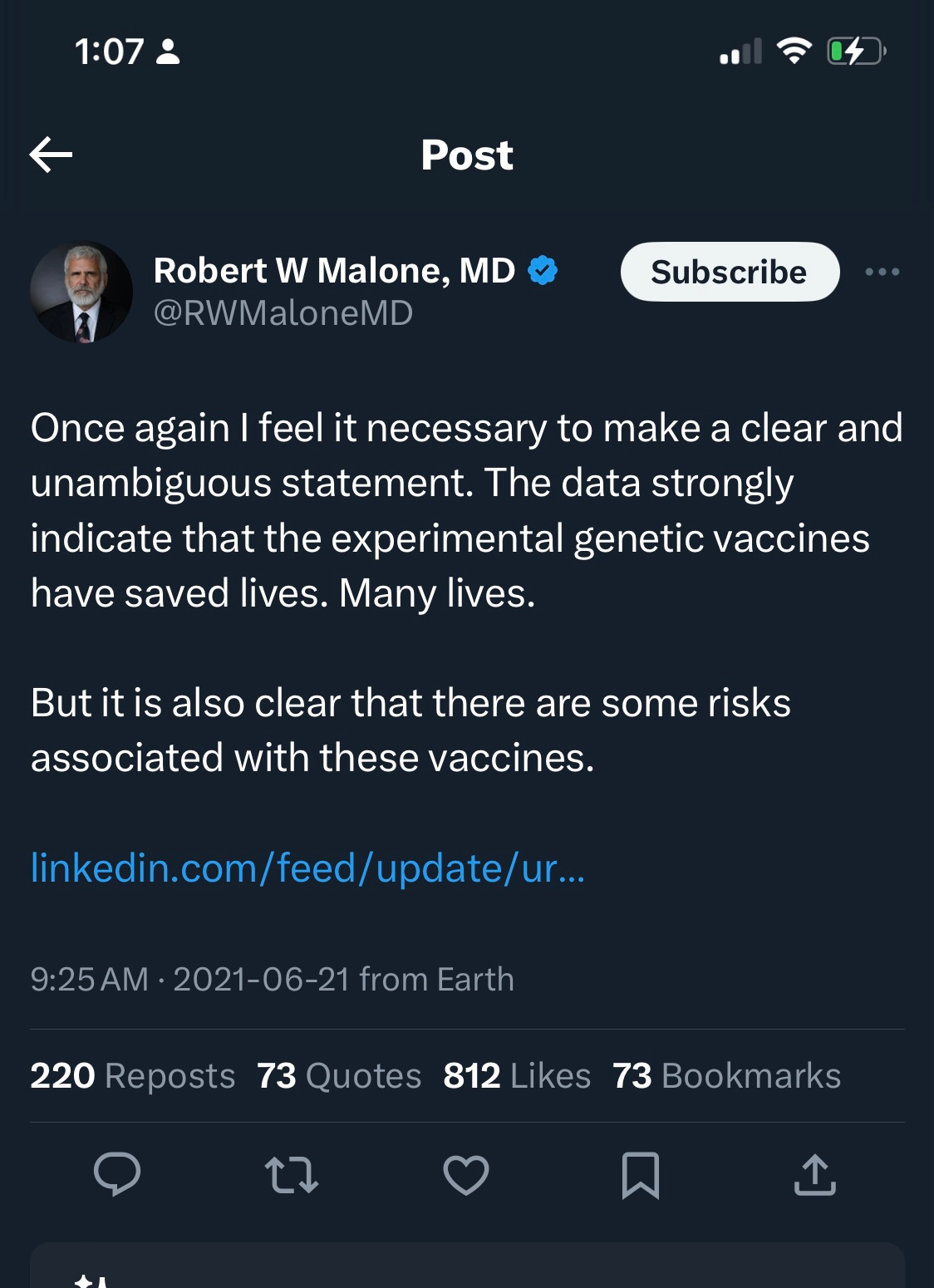Open the linkedin.com link in post
Screen dimensions: 934x1288
click(307, 868)
